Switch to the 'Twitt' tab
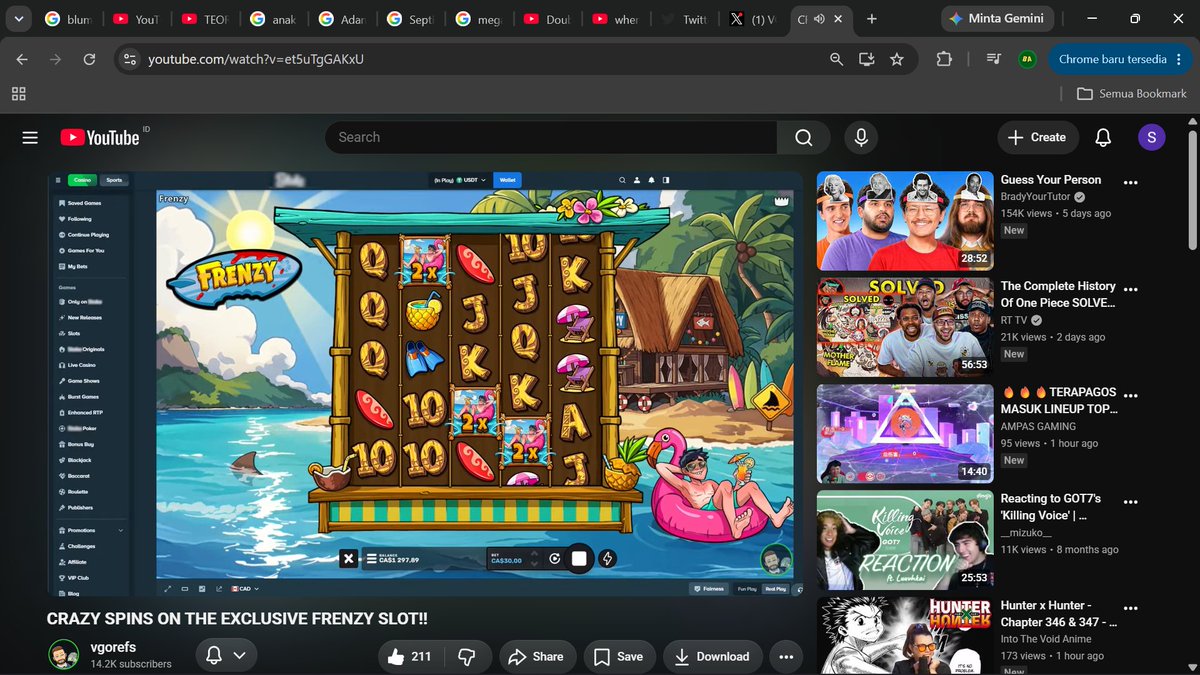1200x675 pixels. (x=683, y=19)
